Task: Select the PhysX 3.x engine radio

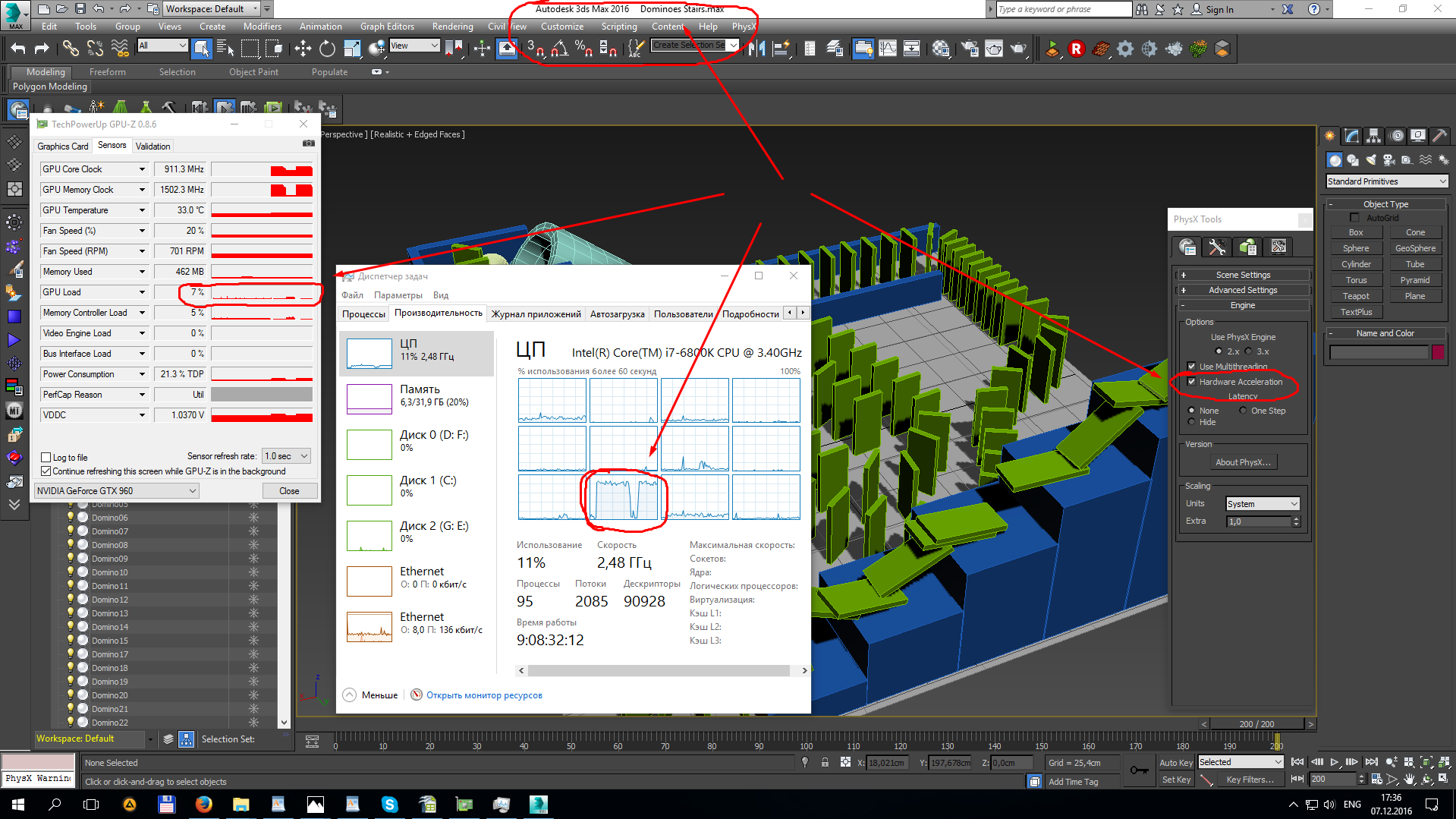Action: [1248, 351]
